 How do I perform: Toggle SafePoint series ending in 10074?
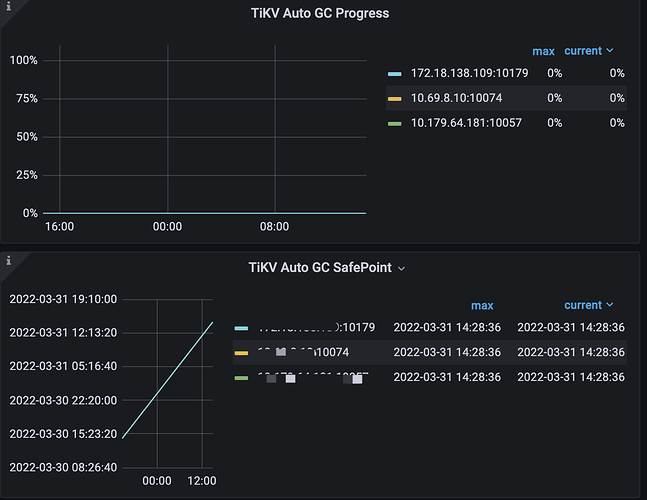point(303,352)
